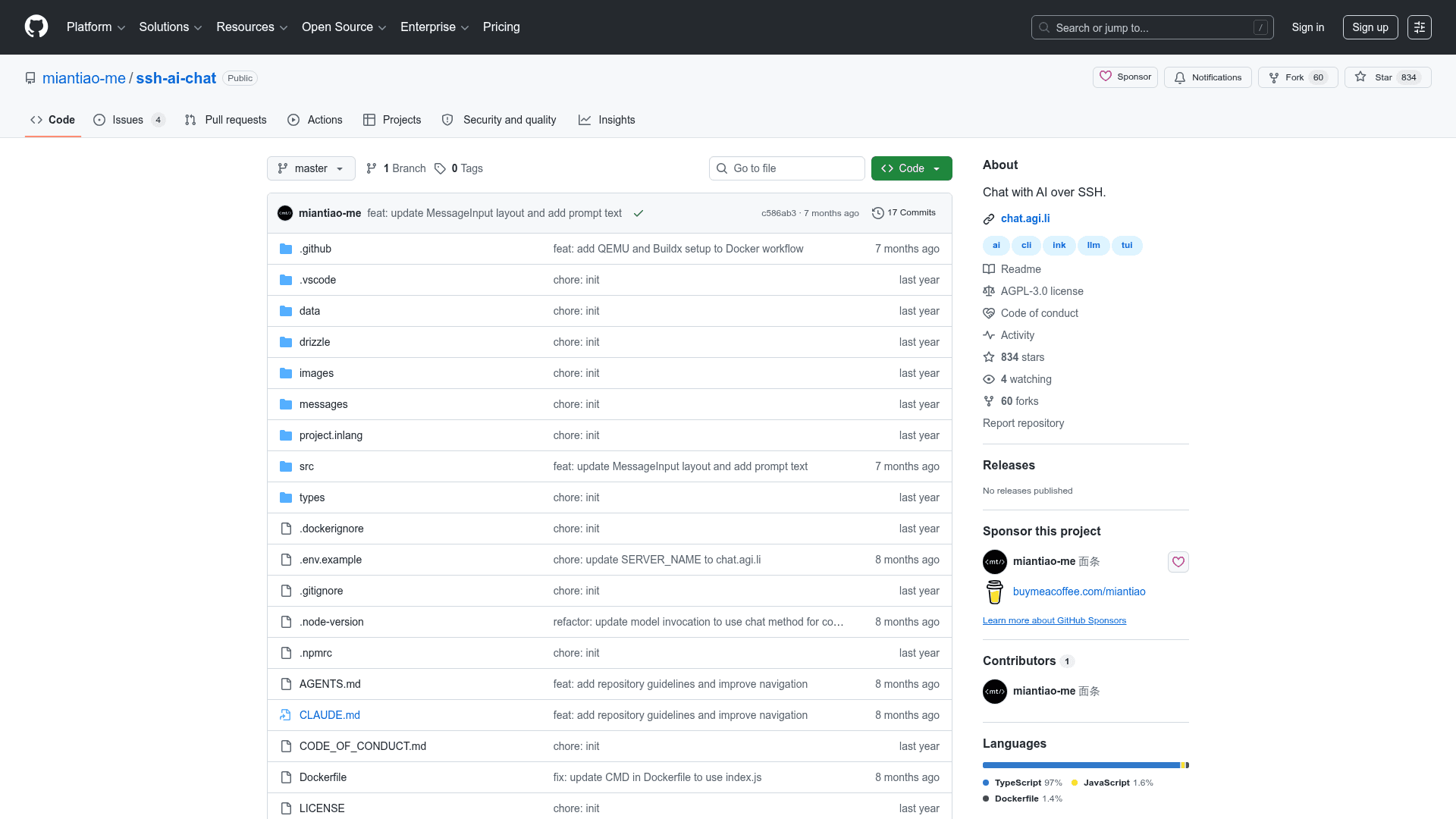This screenshot has width=1456, height=819.
Task: Open the master branch selector dropdown
Action: [x=311, y=168]
